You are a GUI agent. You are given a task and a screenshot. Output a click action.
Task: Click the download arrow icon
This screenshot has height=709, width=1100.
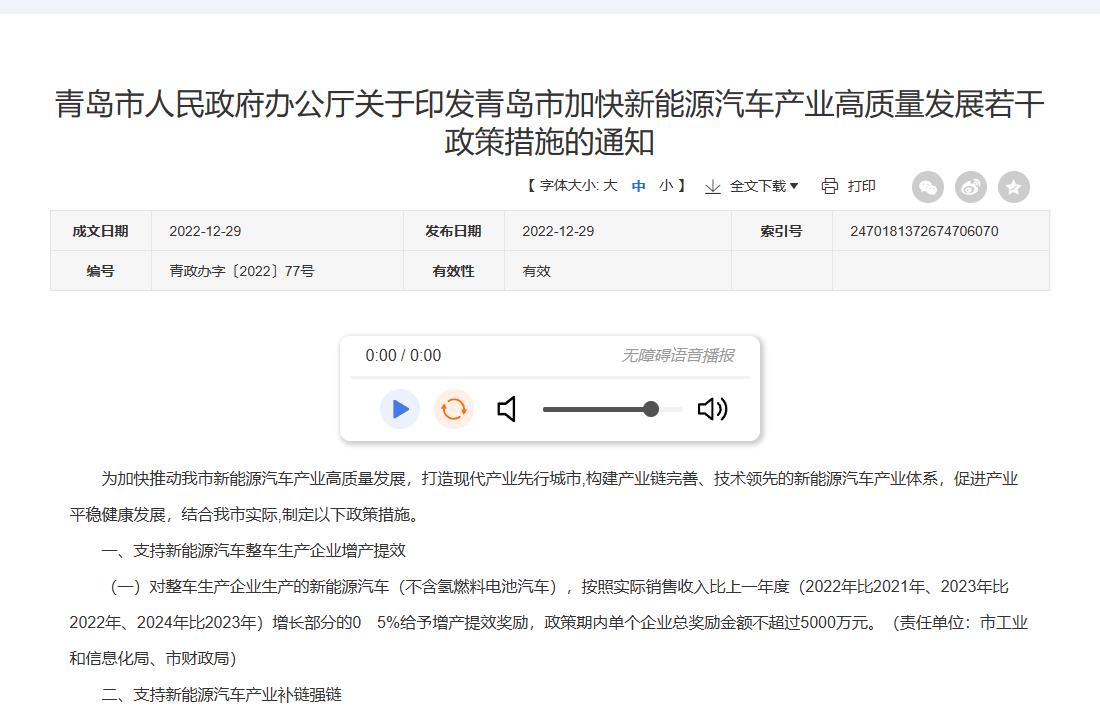tap(713, 186)
